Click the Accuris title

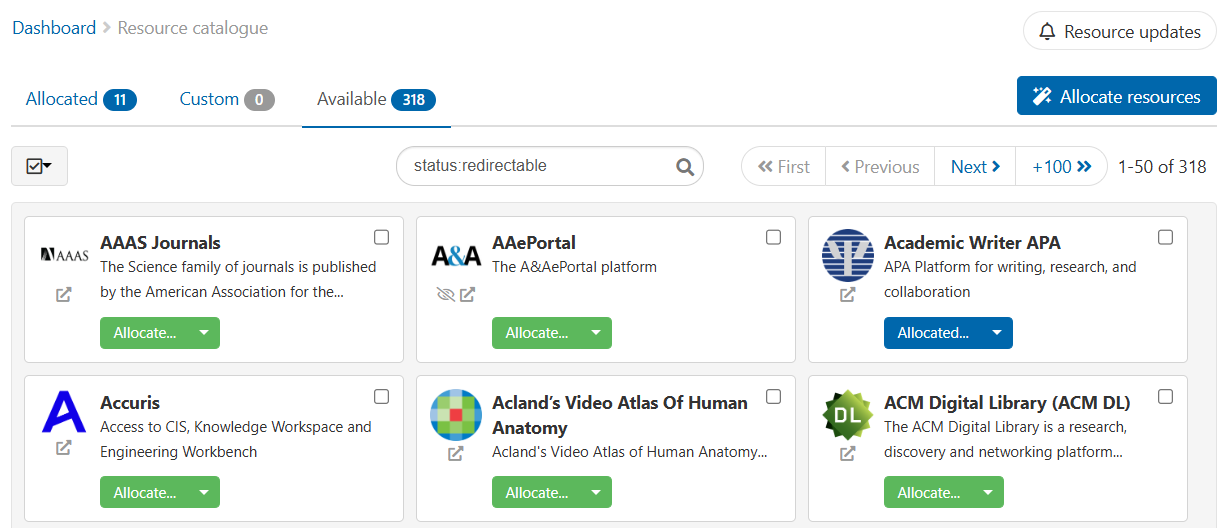pos(130,403)
